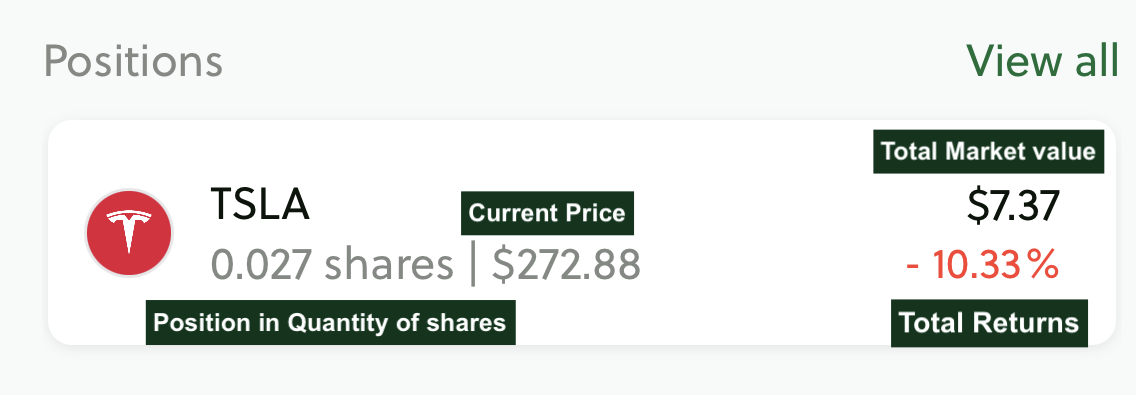
Task: Click the dollar sign in $7.37
Action: pyautogui.click(x=978, y=205)
